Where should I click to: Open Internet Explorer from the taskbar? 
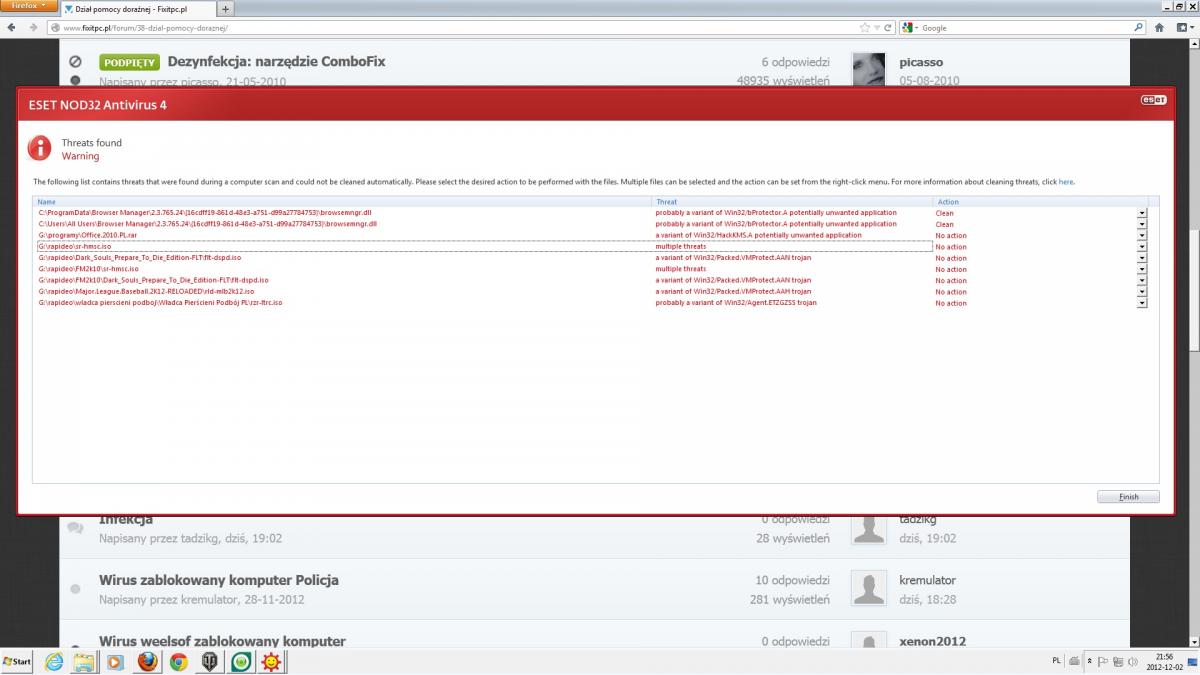click(53, 662)
